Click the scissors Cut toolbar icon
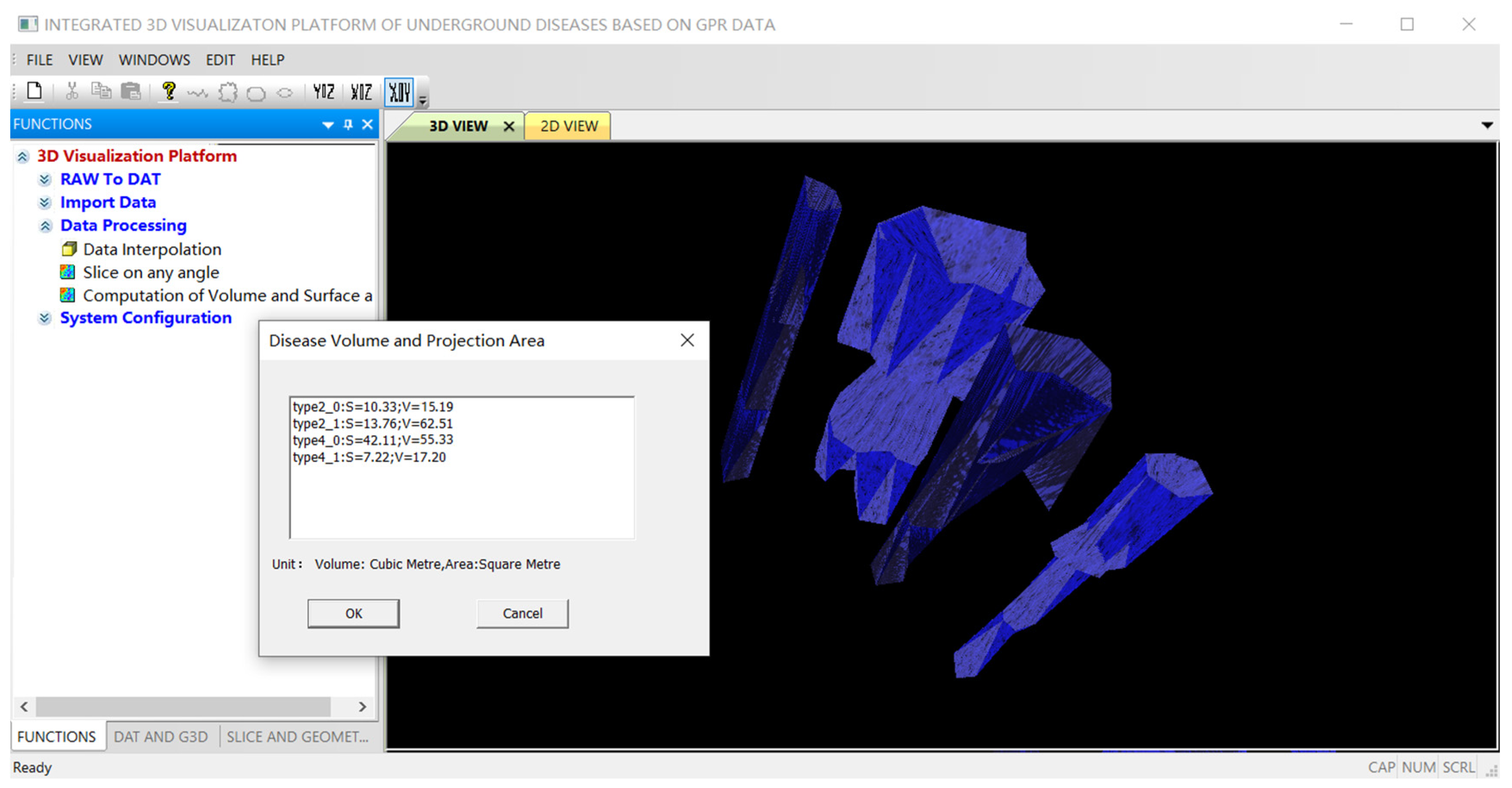This screenshot has width=1512, height=788. (71, 91)
